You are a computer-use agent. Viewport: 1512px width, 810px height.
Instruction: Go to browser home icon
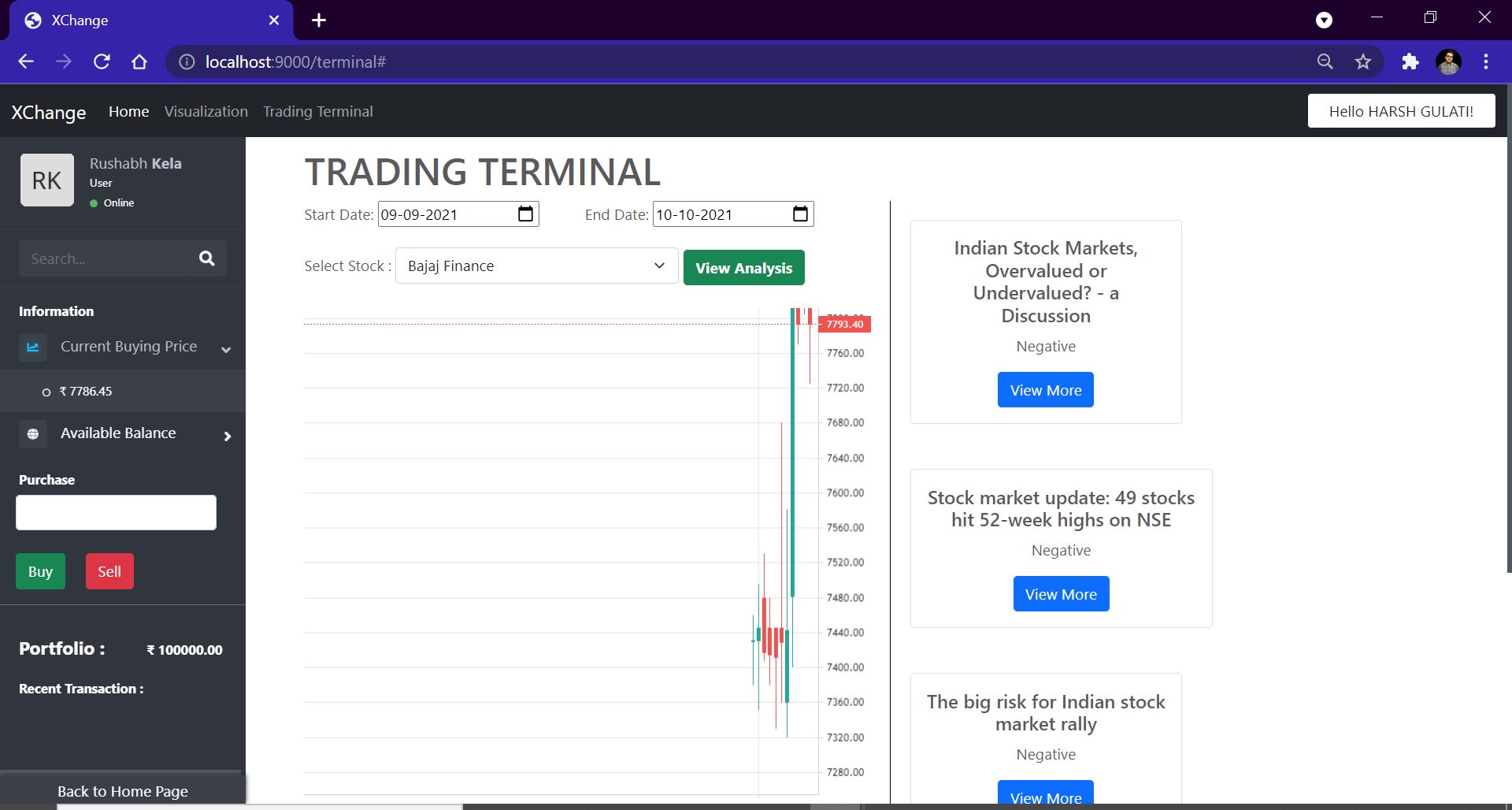(139, 61)
